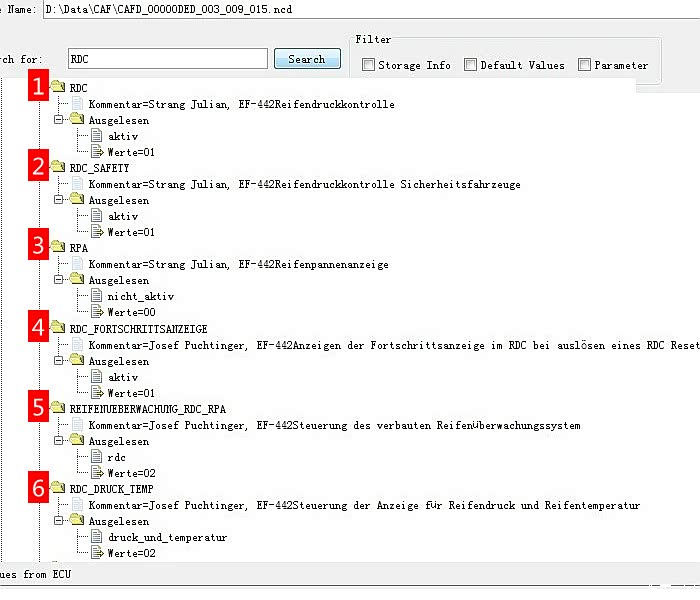Collapse the Ausgelesen node under RDC

(60, 120)
